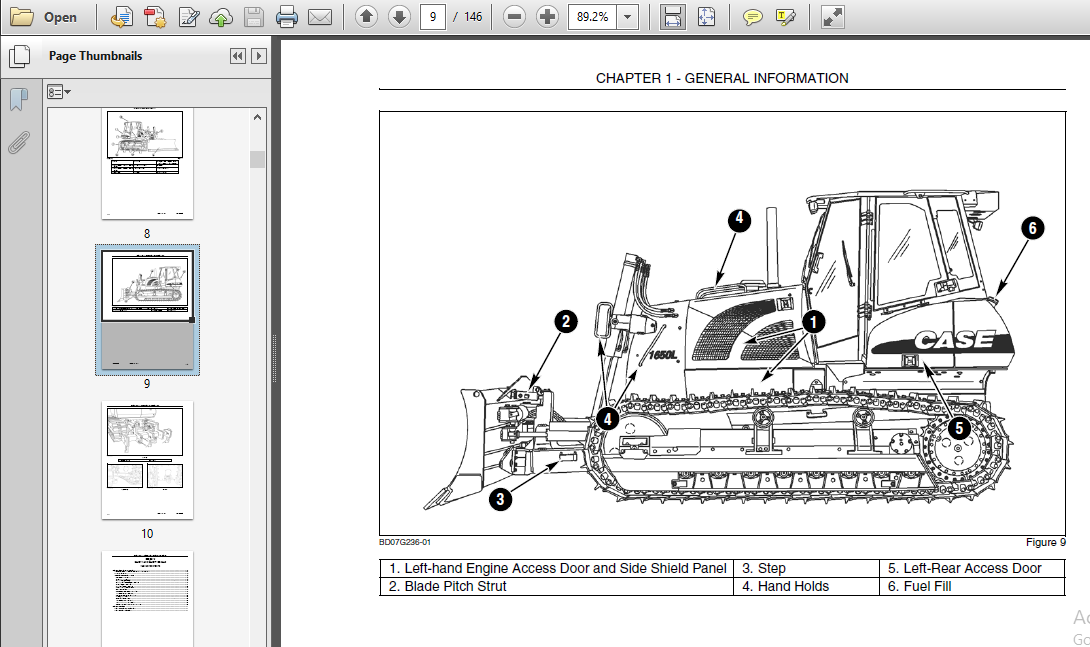Zoom in with the plus button
The image size is (1090, 647).
point(547,17)
